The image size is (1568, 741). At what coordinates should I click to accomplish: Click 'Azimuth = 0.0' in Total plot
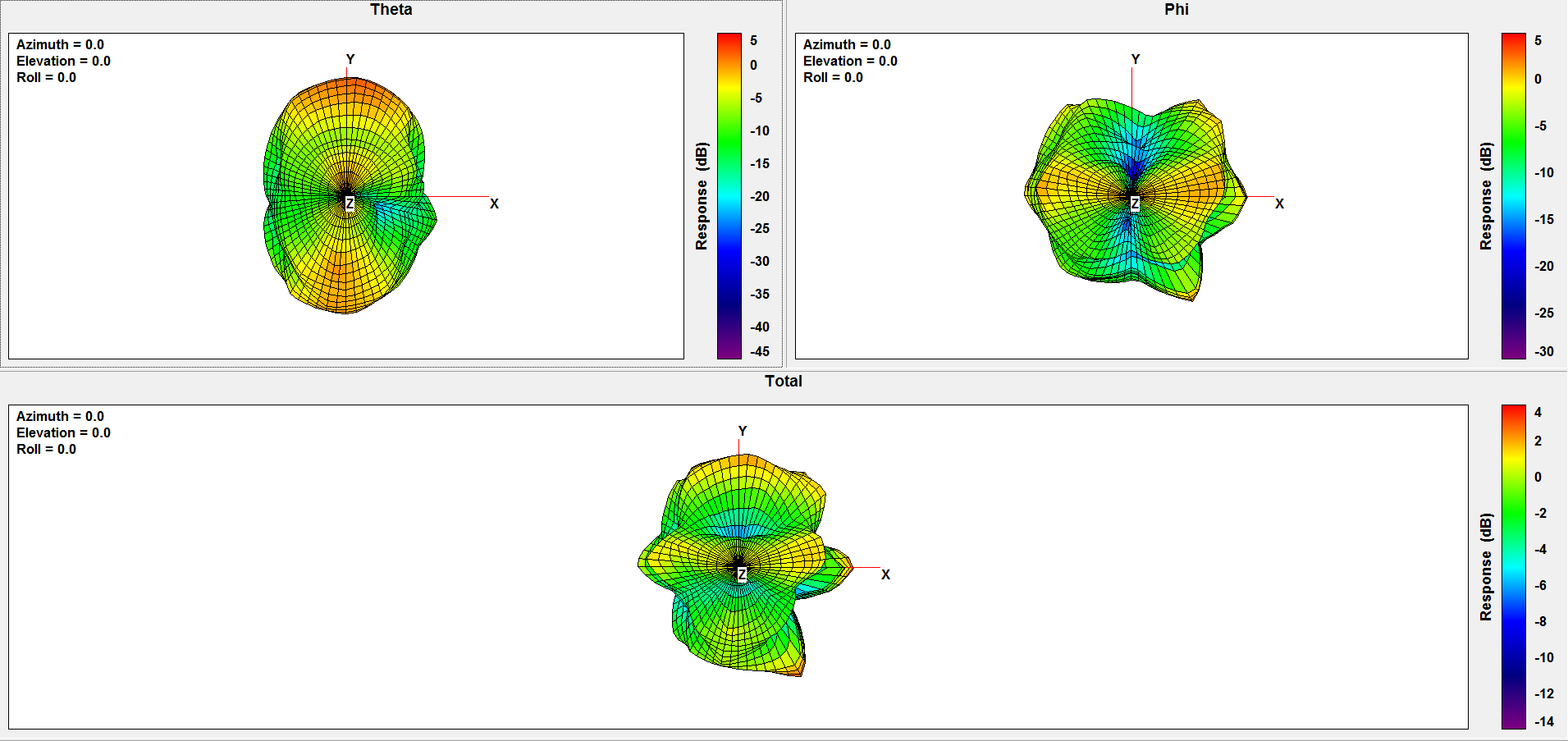pos(60,417)
